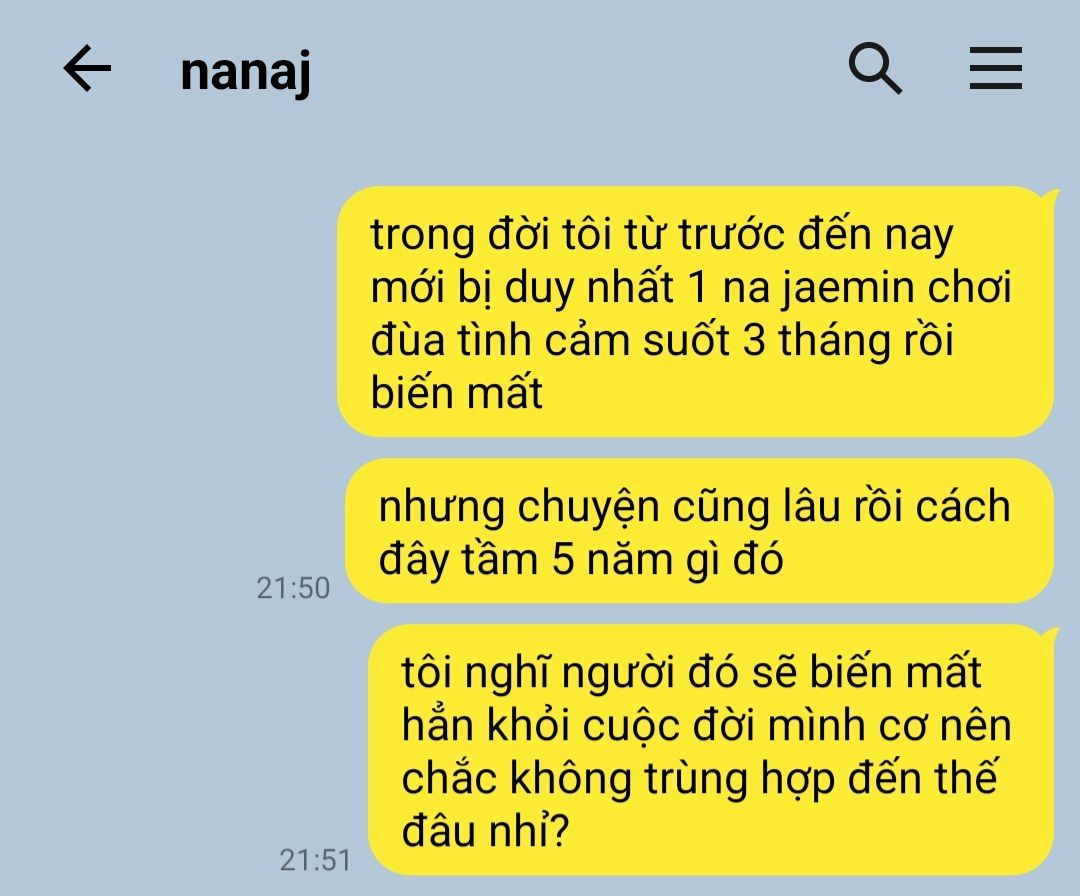The height and width of the screenshot is (896, 1080).
Task: Select the message "nhưng chuyện cũng lâu rồi"
Action: (699, 530)
